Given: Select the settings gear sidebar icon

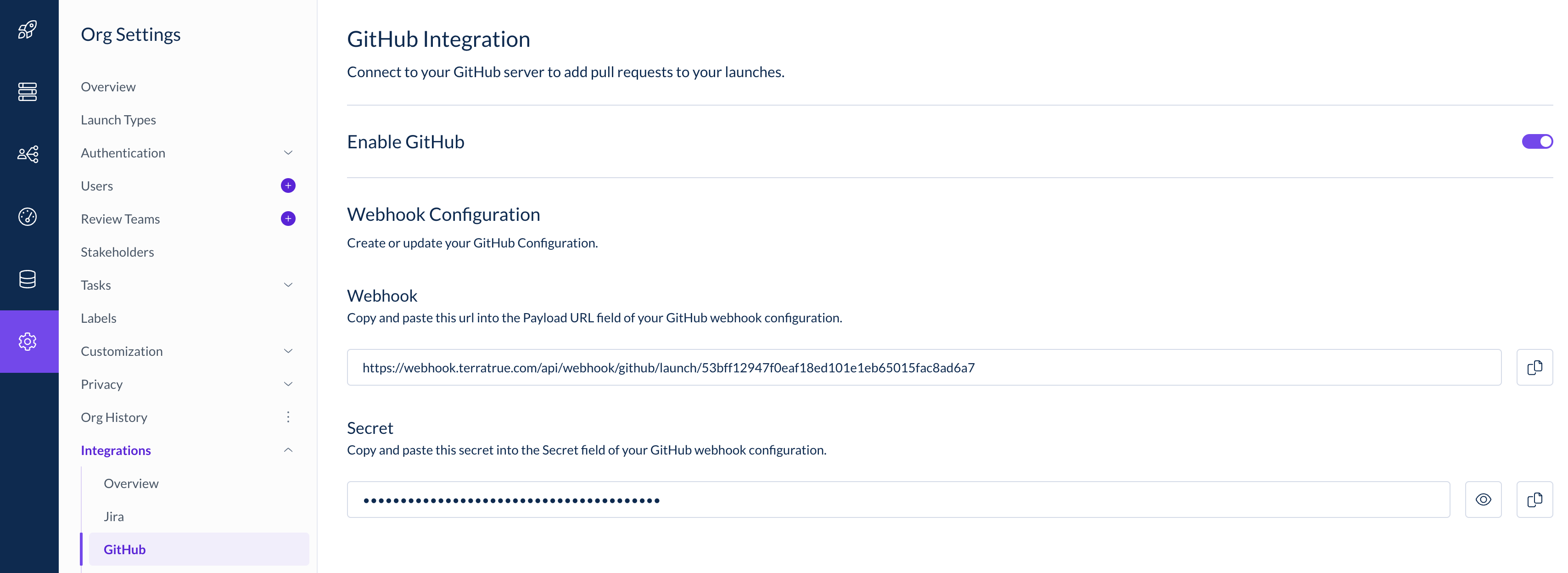Looking at the screenshot, I should (28, 342).
